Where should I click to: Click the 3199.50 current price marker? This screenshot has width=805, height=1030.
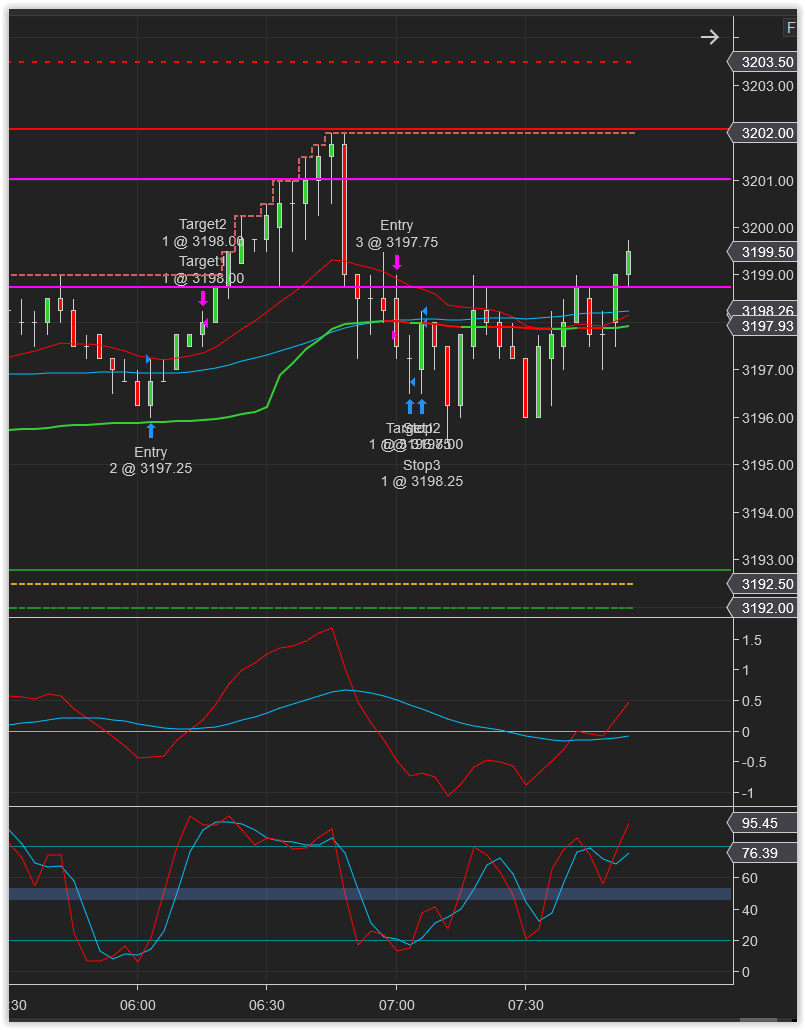pos(762,252)
